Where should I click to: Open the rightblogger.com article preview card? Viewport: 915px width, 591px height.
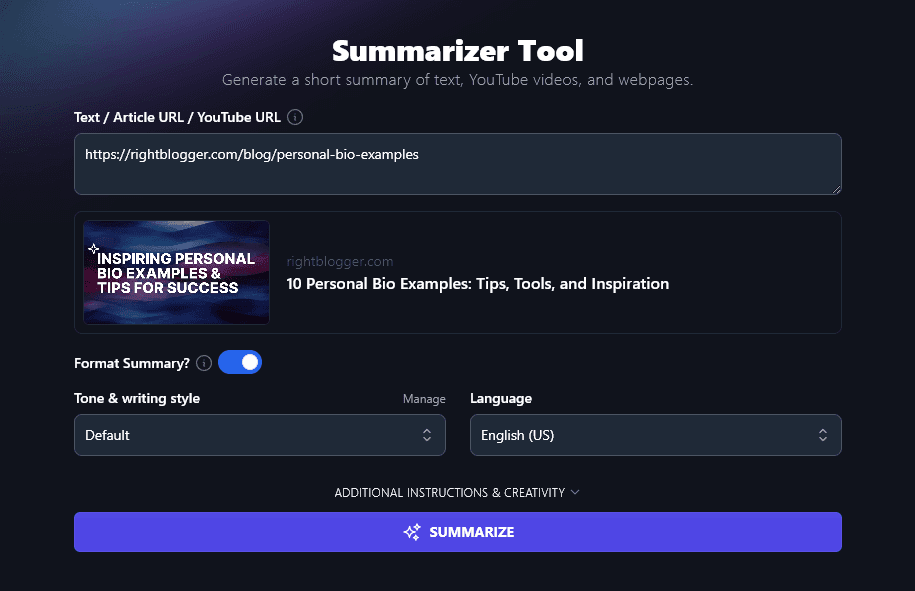[457, 272]
